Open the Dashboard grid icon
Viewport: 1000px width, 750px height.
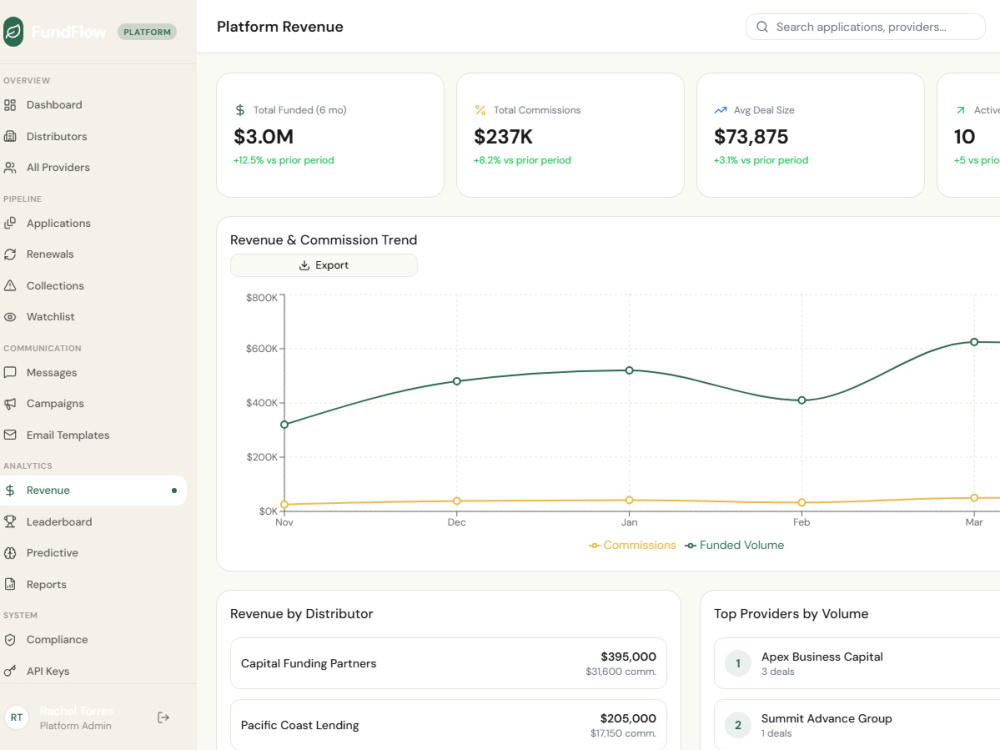10,105
